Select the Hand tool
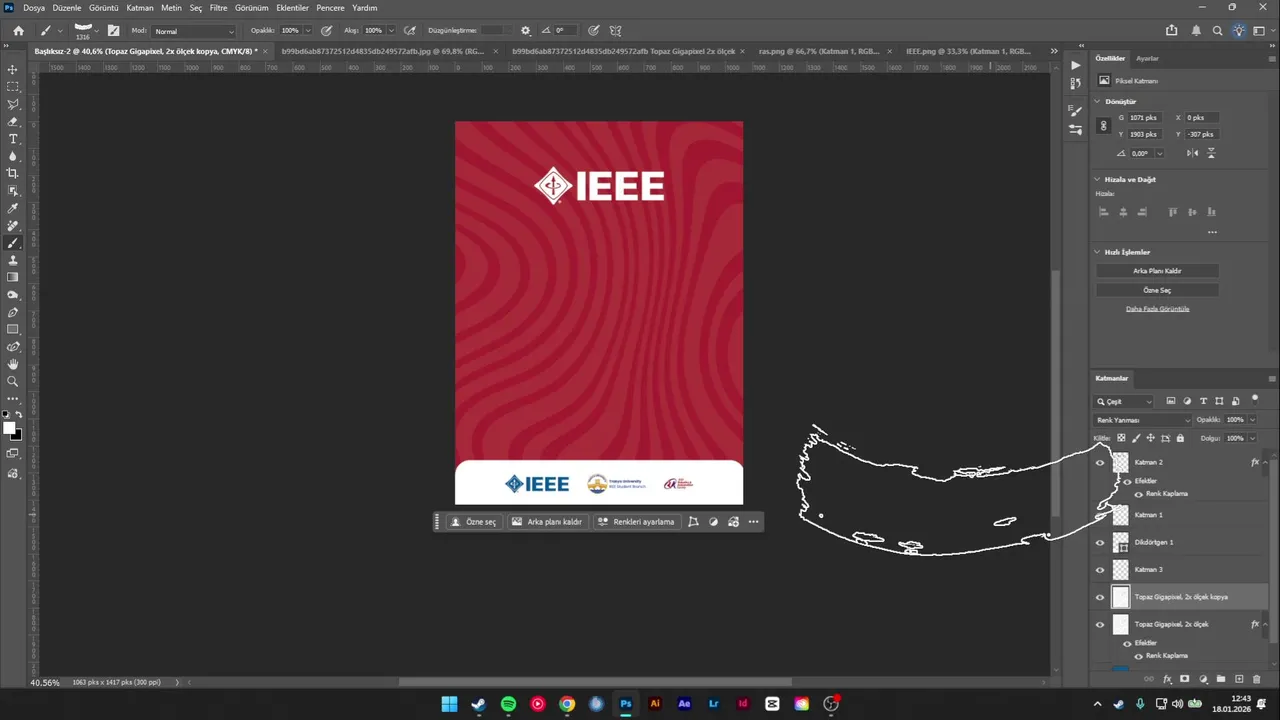The image size is (1280, 720). (x=13, y=364)
